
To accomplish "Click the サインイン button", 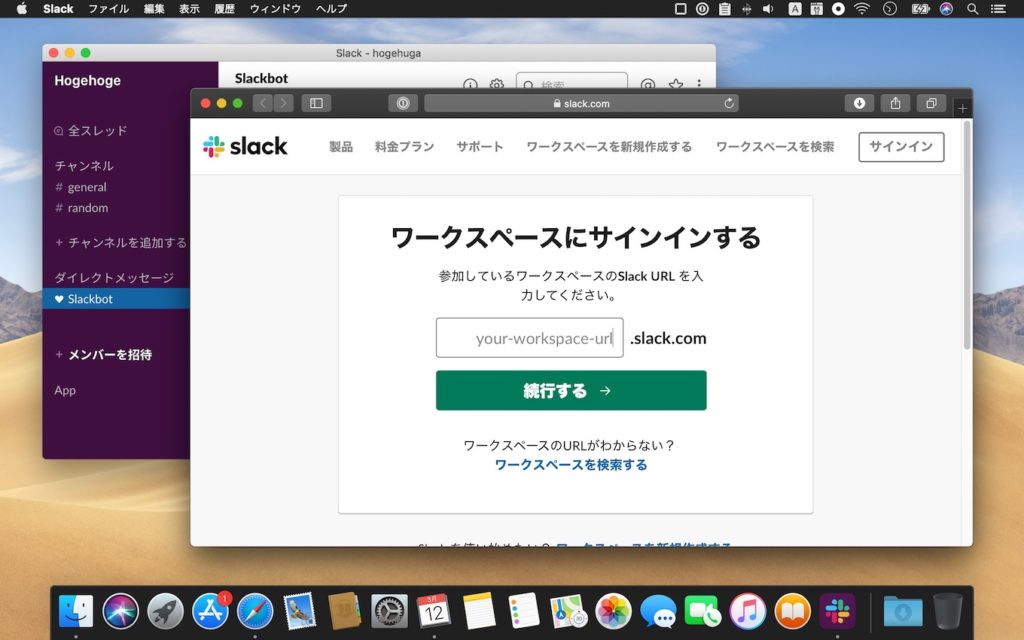I will click(x=900, y=146).
